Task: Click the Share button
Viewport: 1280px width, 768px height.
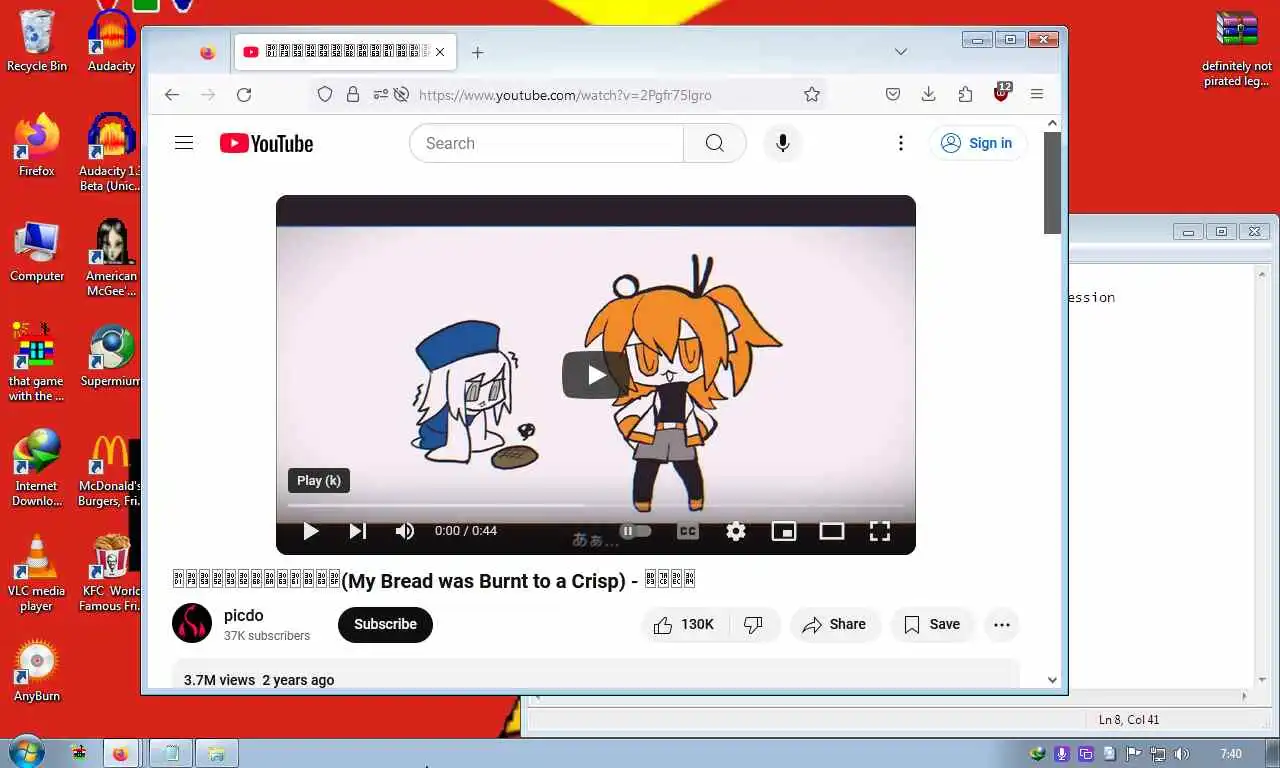Action: tap(835, 624)
